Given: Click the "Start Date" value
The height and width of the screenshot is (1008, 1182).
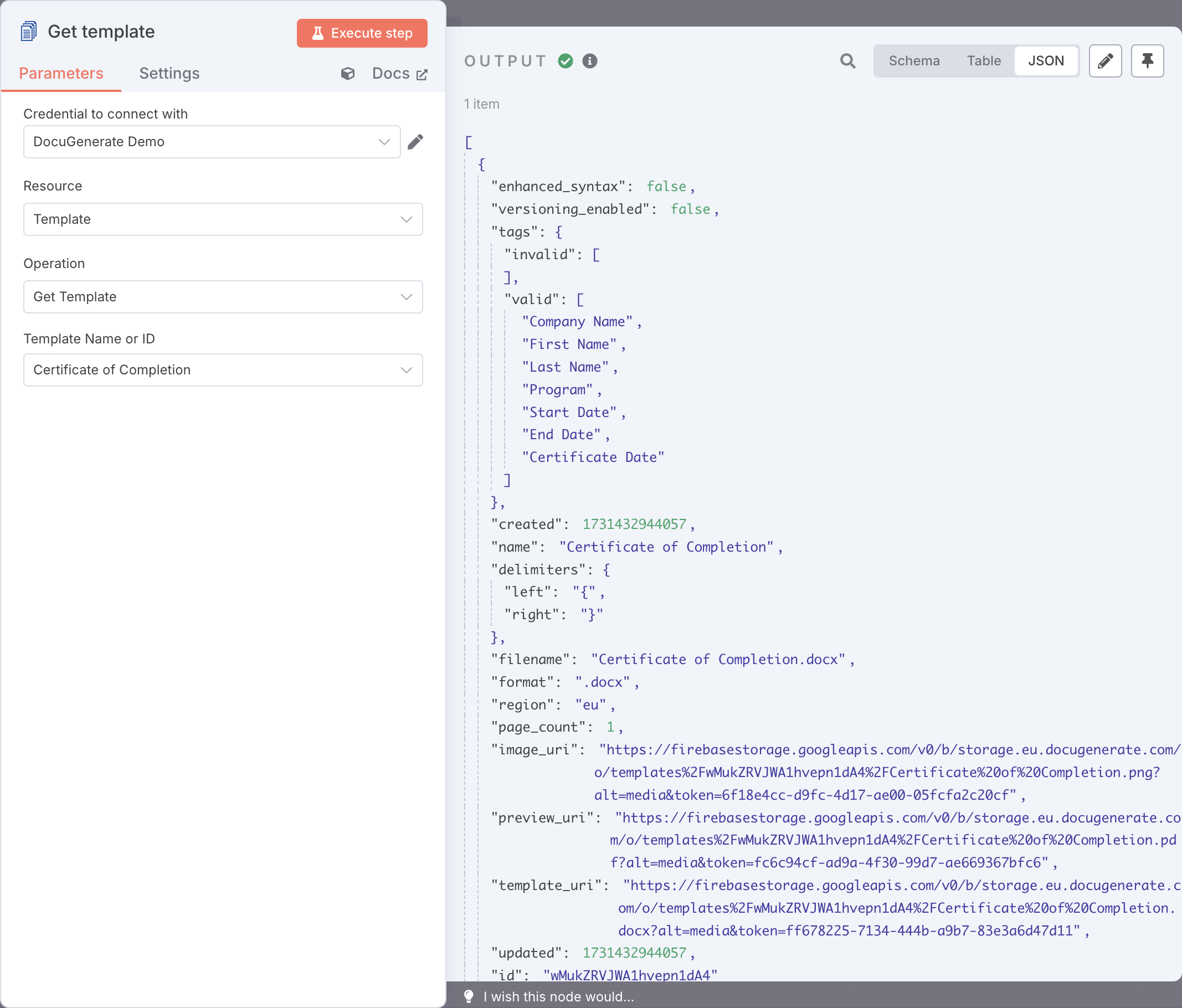Looking at the screenshot, I should click(569, 413).
